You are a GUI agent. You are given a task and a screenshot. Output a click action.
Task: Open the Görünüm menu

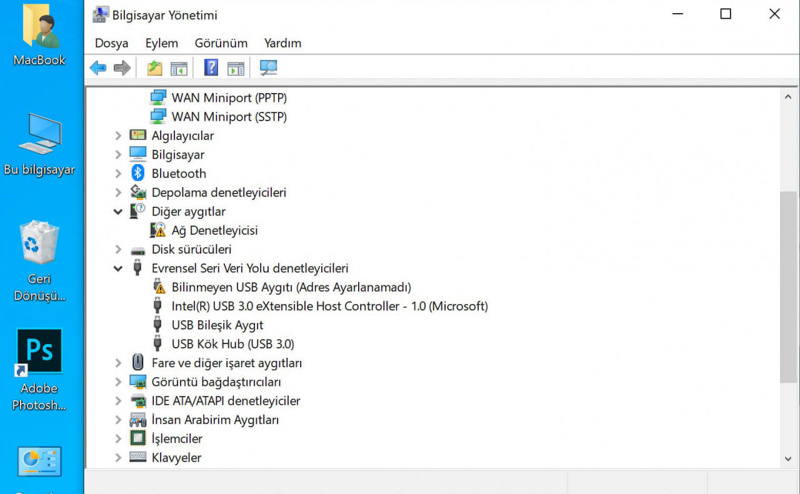pos(221,43)
